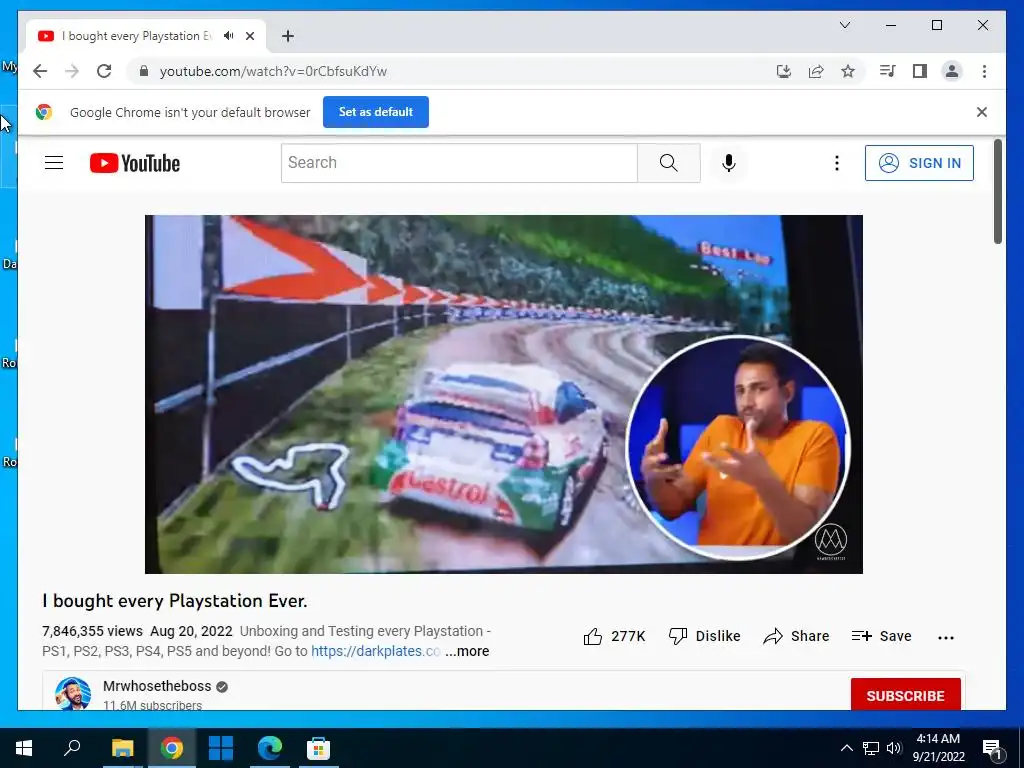Click the blue four-pane app icon in taskbar
The width and height of the screenshot is (1024, 768).
(221, 748)
